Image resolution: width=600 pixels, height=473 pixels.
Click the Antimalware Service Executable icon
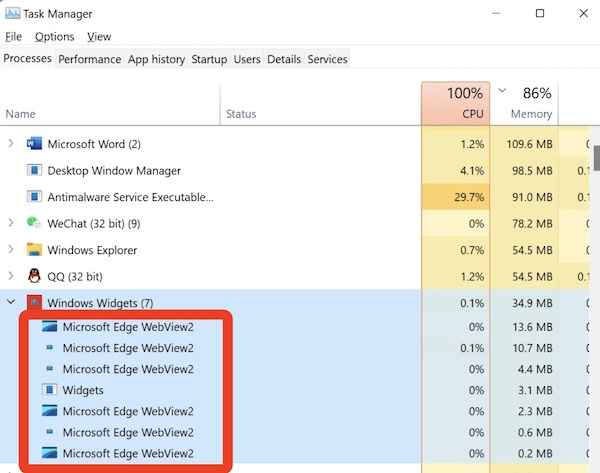[x=35, y=197]
